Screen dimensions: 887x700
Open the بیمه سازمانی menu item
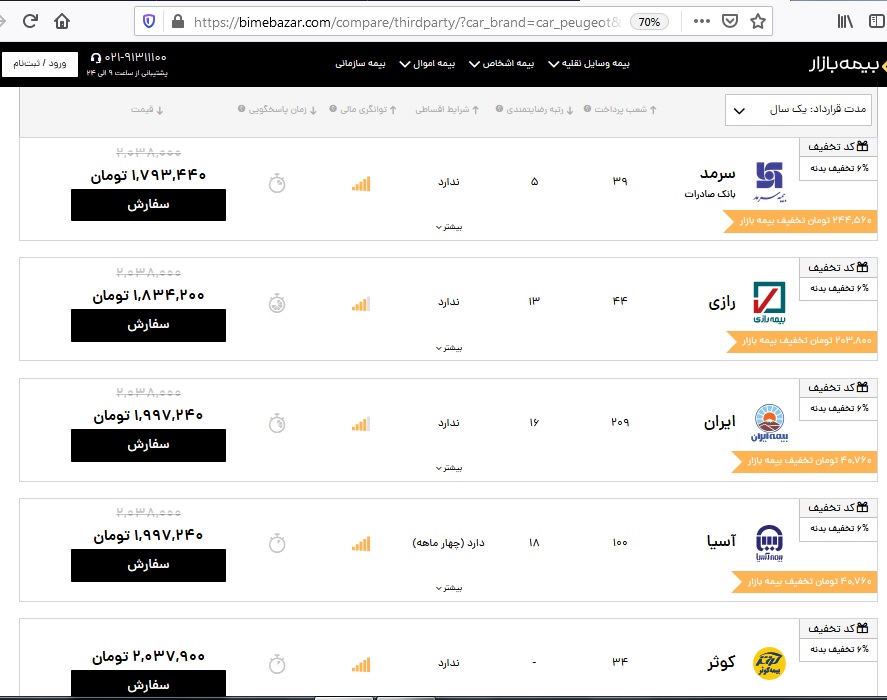pos(360,63)
